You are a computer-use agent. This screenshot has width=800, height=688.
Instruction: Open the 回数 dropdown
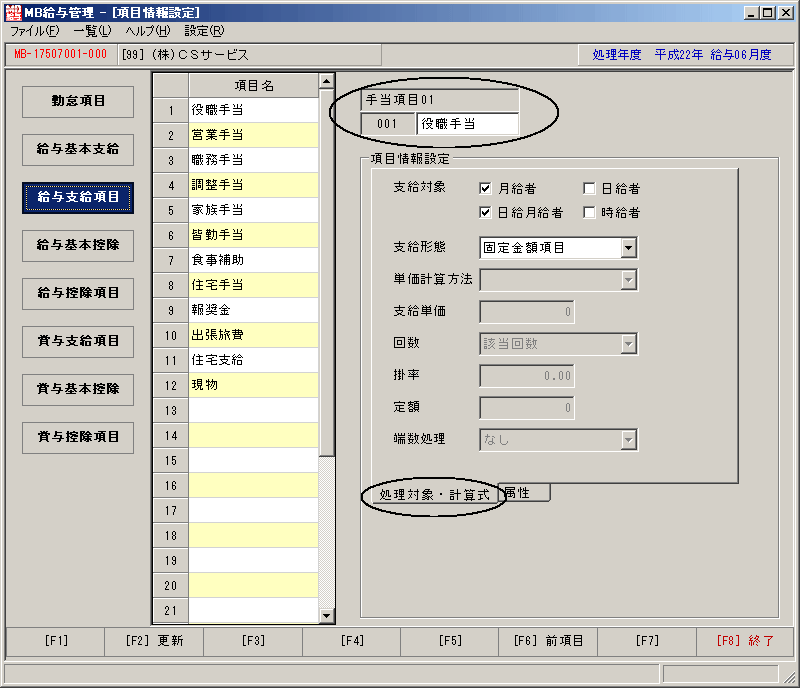(629, 344)
